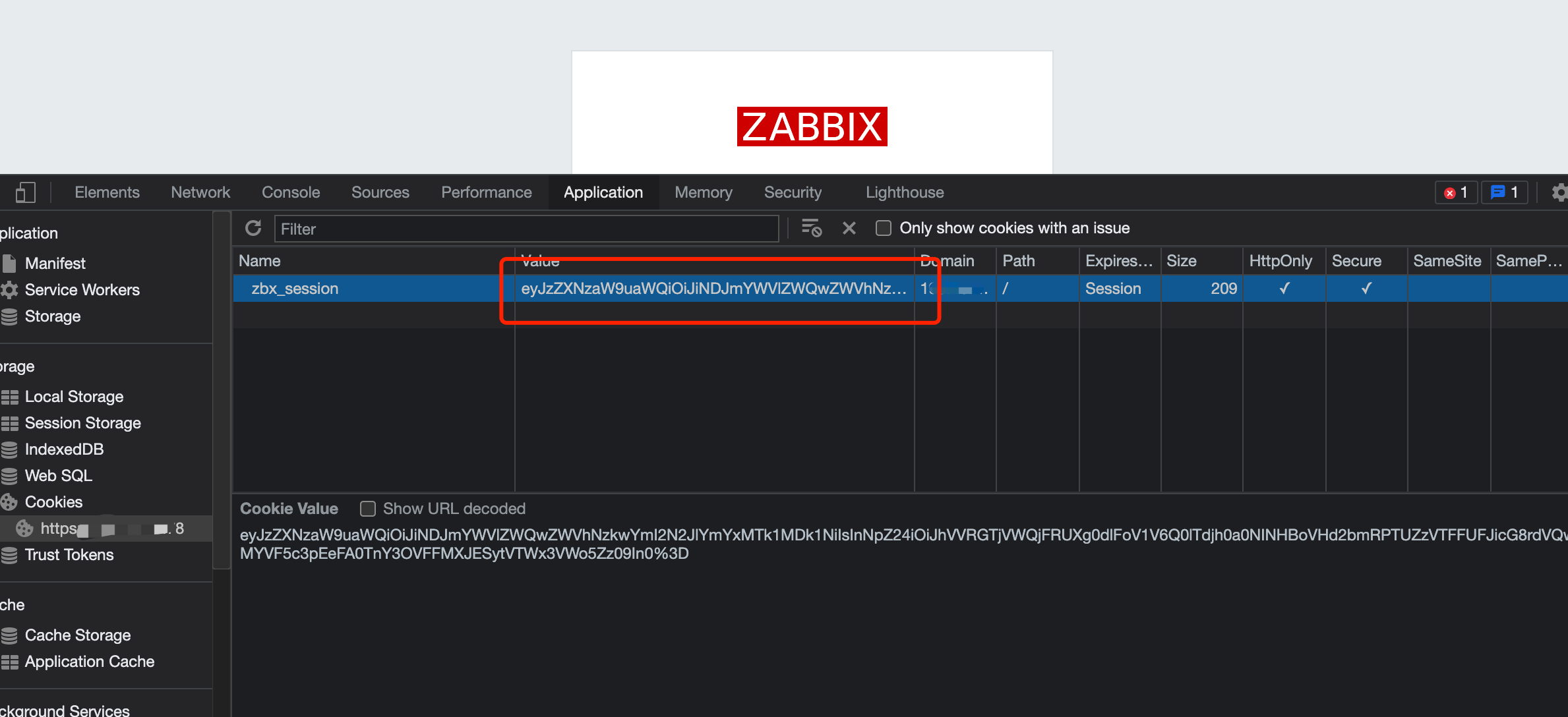The height and width of the screenshot is (717, 1568).
Task: Click the refresh cookies icon
Action: [x=253, y=228]
